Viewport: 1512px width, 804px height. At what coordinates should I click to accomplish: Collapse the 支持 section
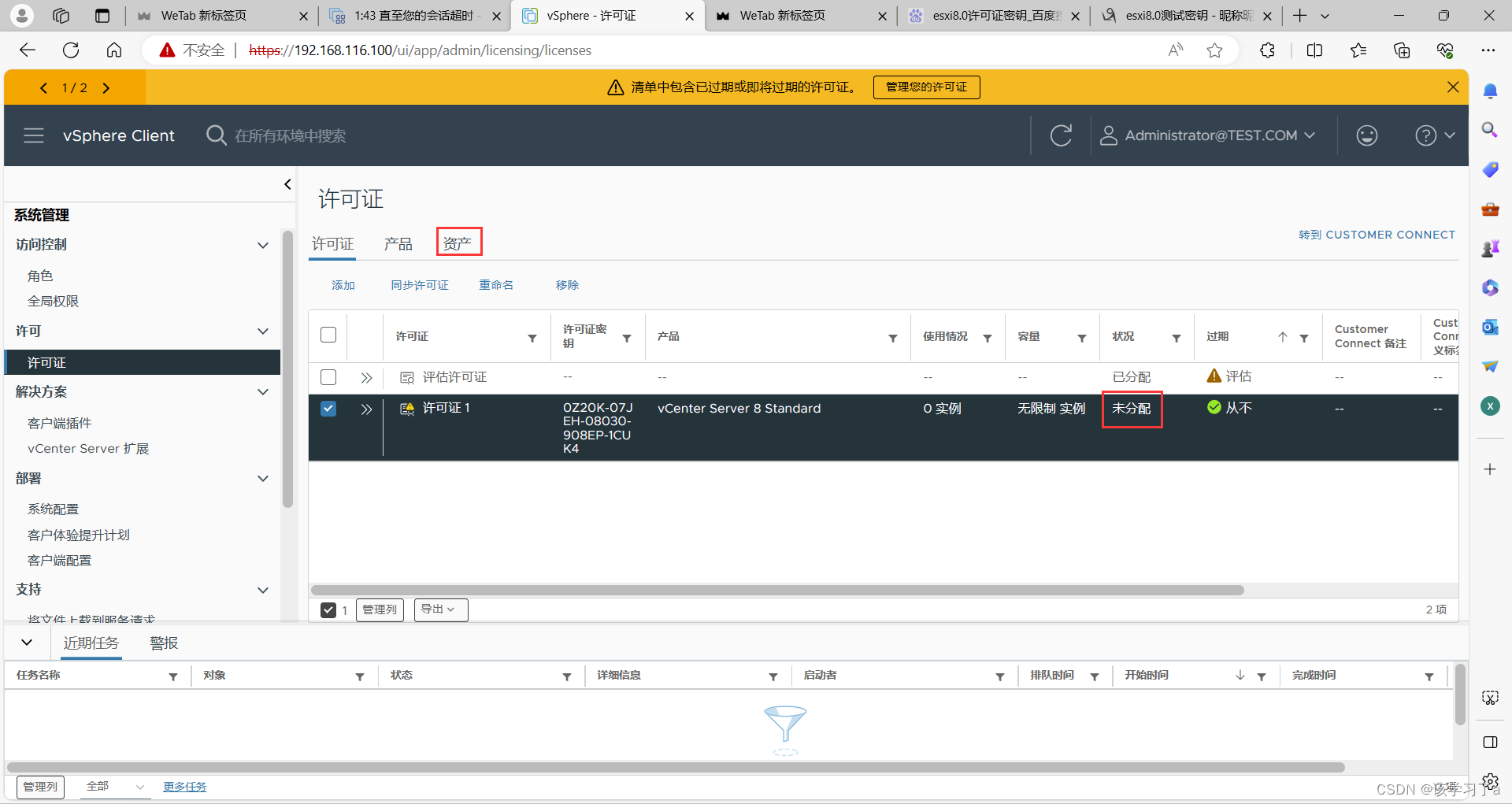point(263,590)
